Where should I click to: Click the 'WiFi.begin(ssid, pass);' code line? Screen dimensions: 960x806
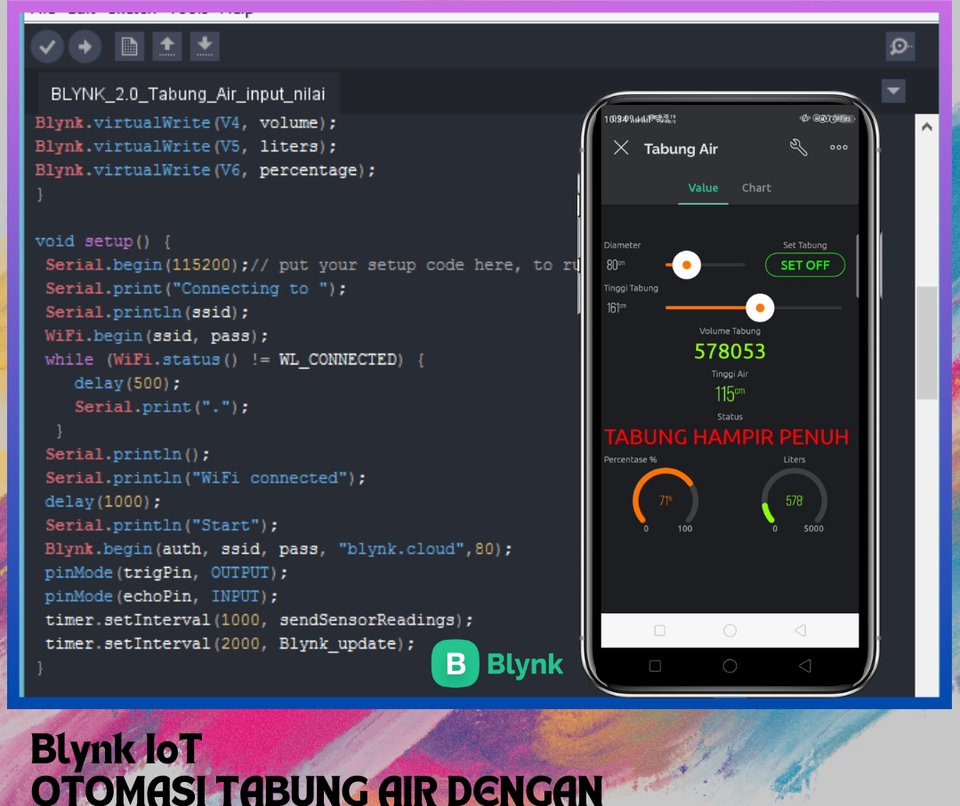pyautogui.click(x=157, y=336)
